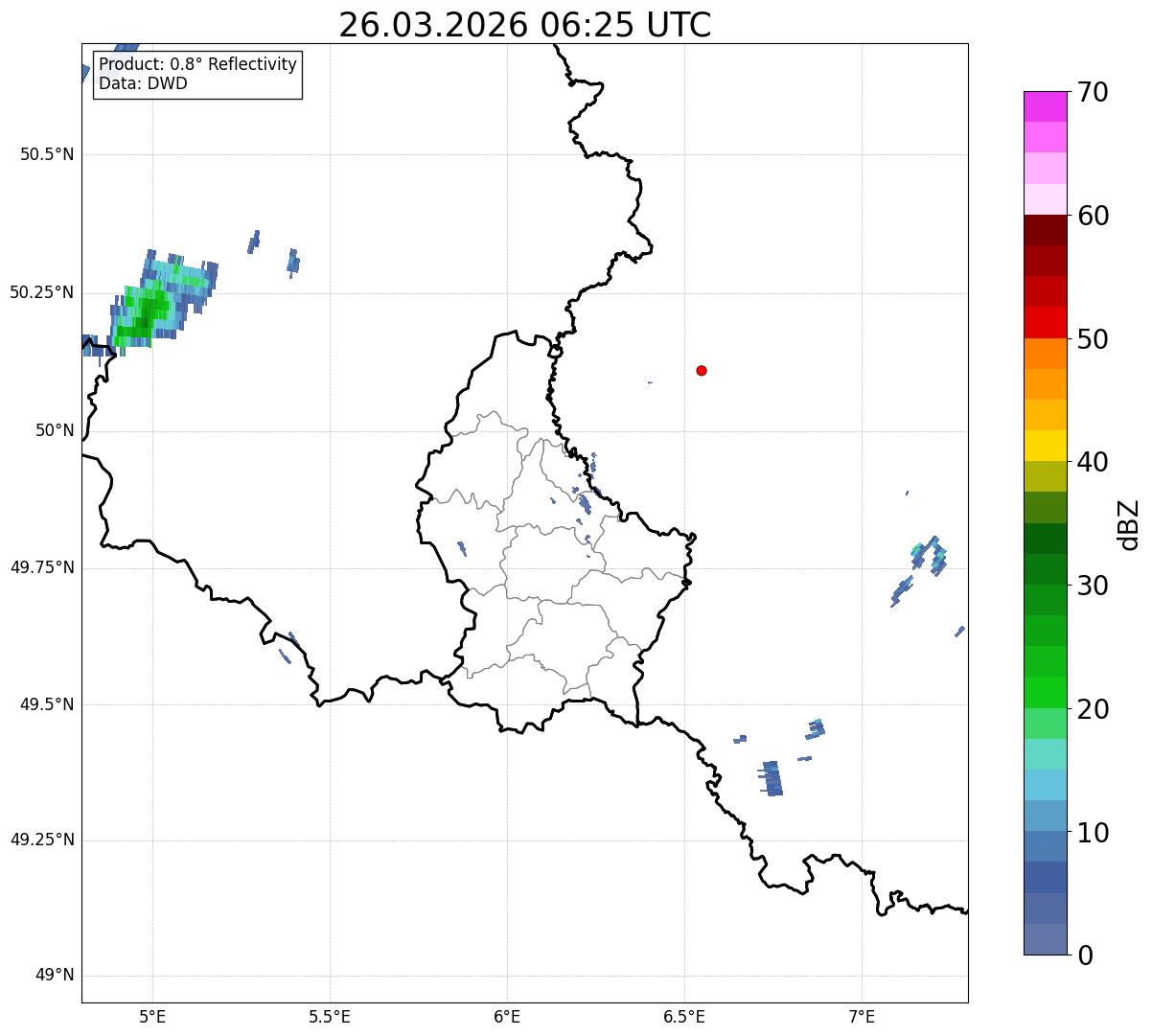Viewport: 1152px width, 1036px height.
Task: Click the 50.5°N latitude tick label
Action: (47, 154)
